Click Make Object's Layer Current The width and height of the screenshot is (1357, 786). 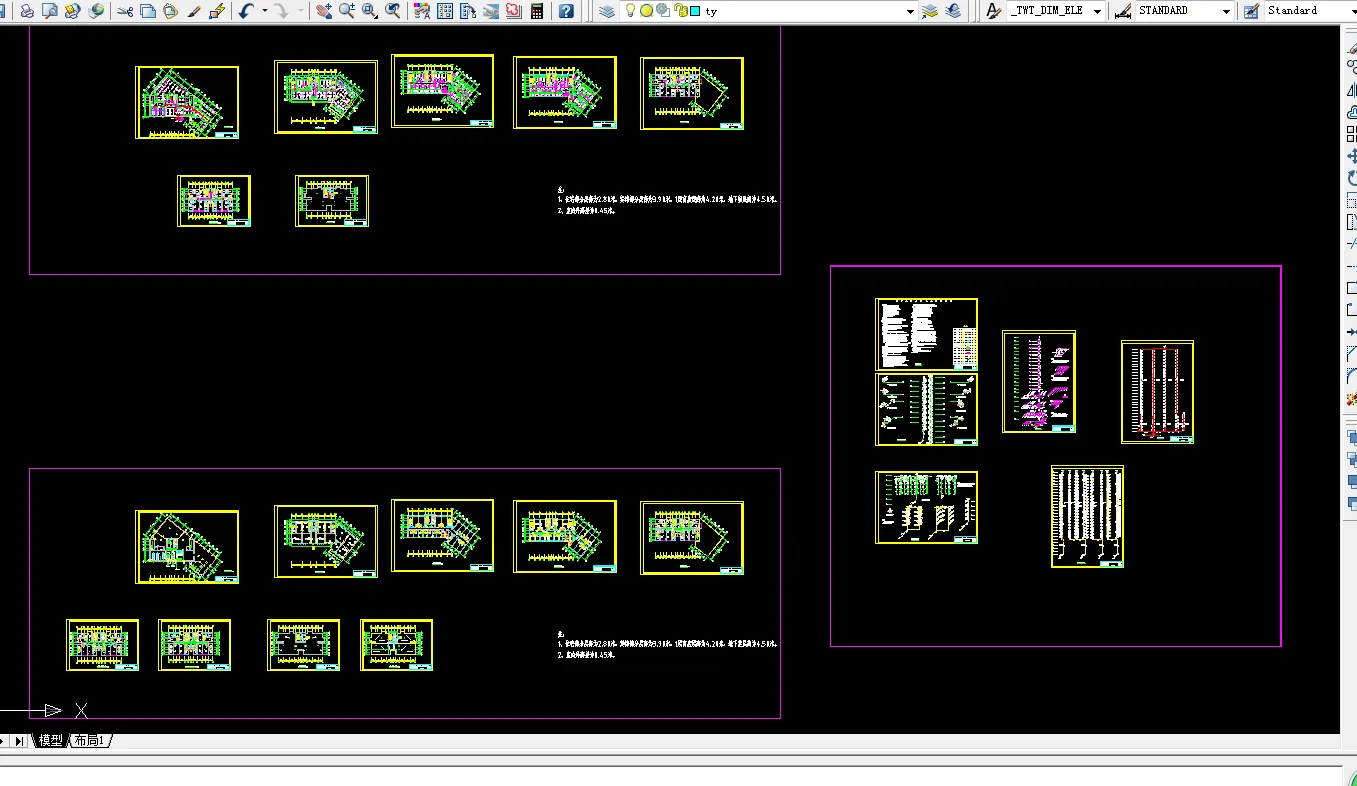click(x=929, y=11)
